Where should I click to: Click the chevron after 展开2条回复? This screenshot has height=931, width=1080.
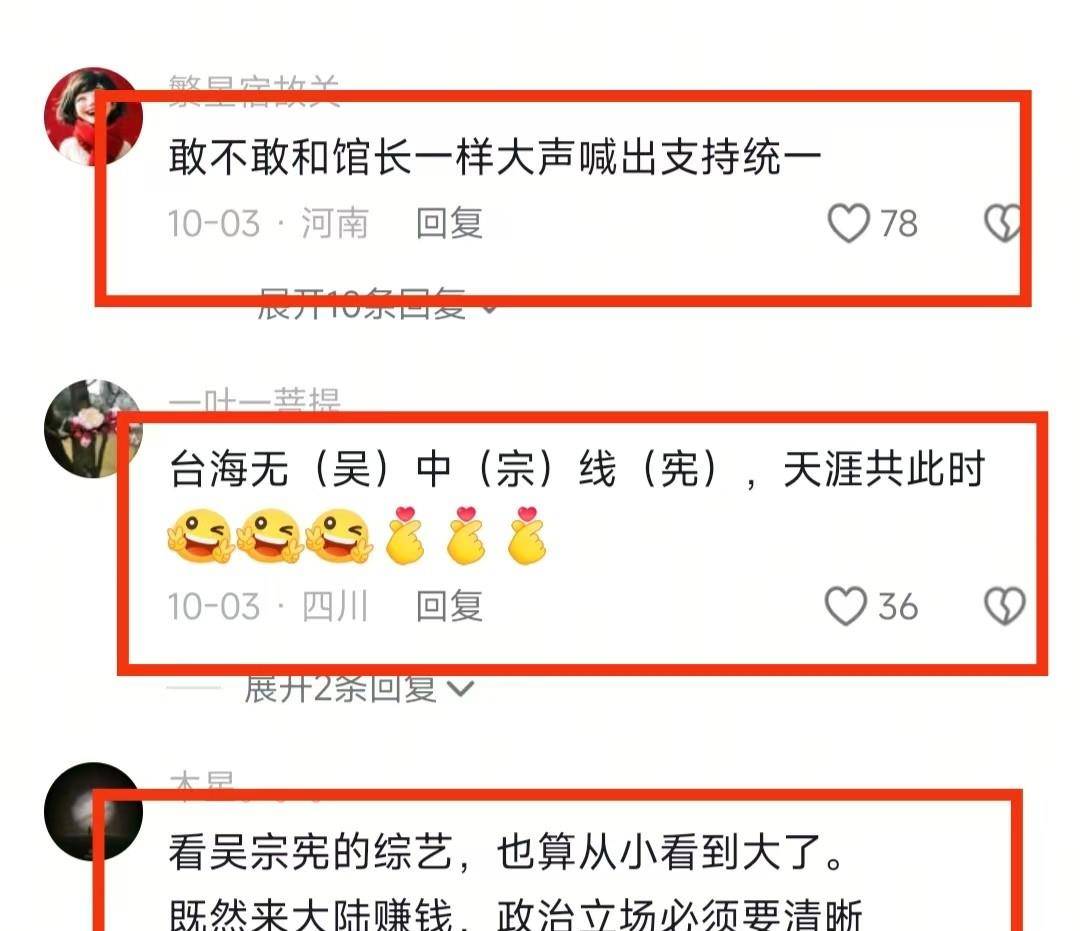pyautogui.click(x=460, y=688)
